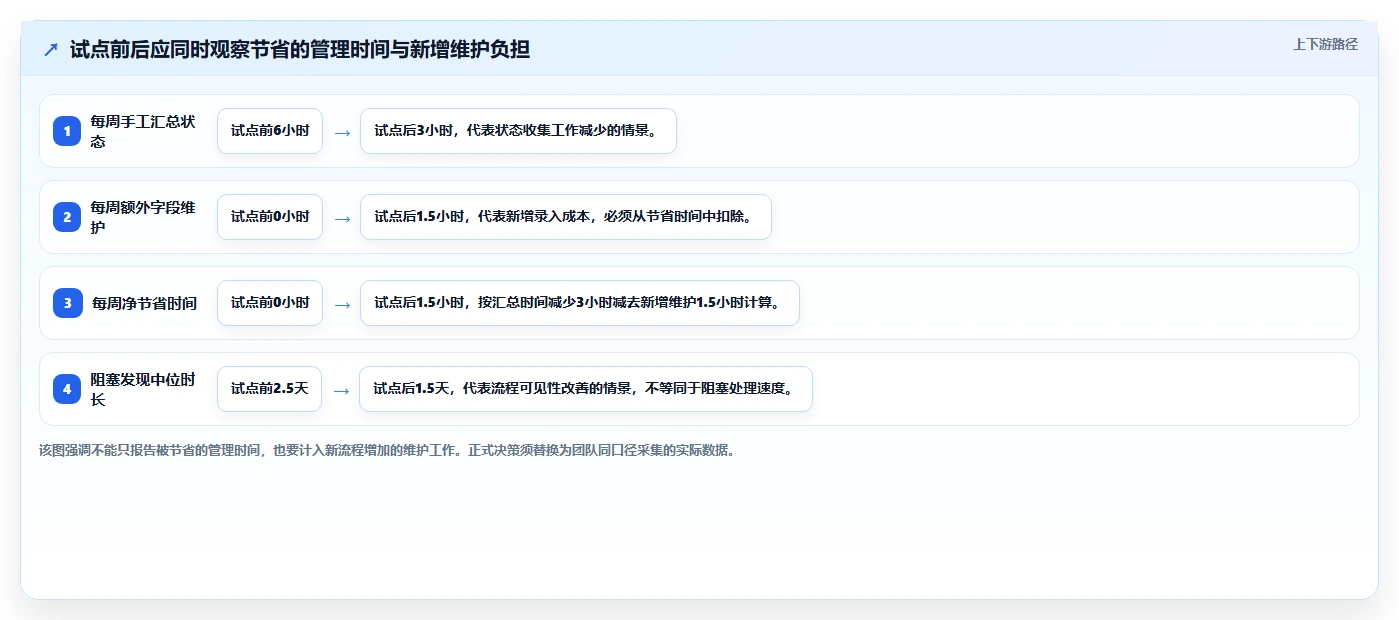The width and height of the screenshot is (1399, 620).
Task: Click the 上下游路径 label in the header
Action: (x=1325, y=44)
